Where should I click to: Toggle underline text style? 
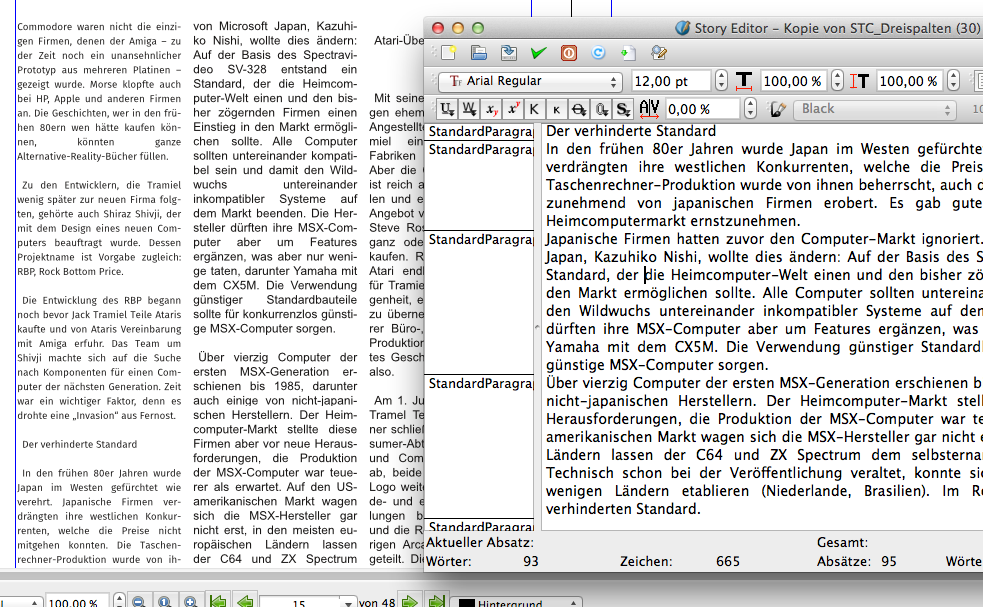coord(445,109)
